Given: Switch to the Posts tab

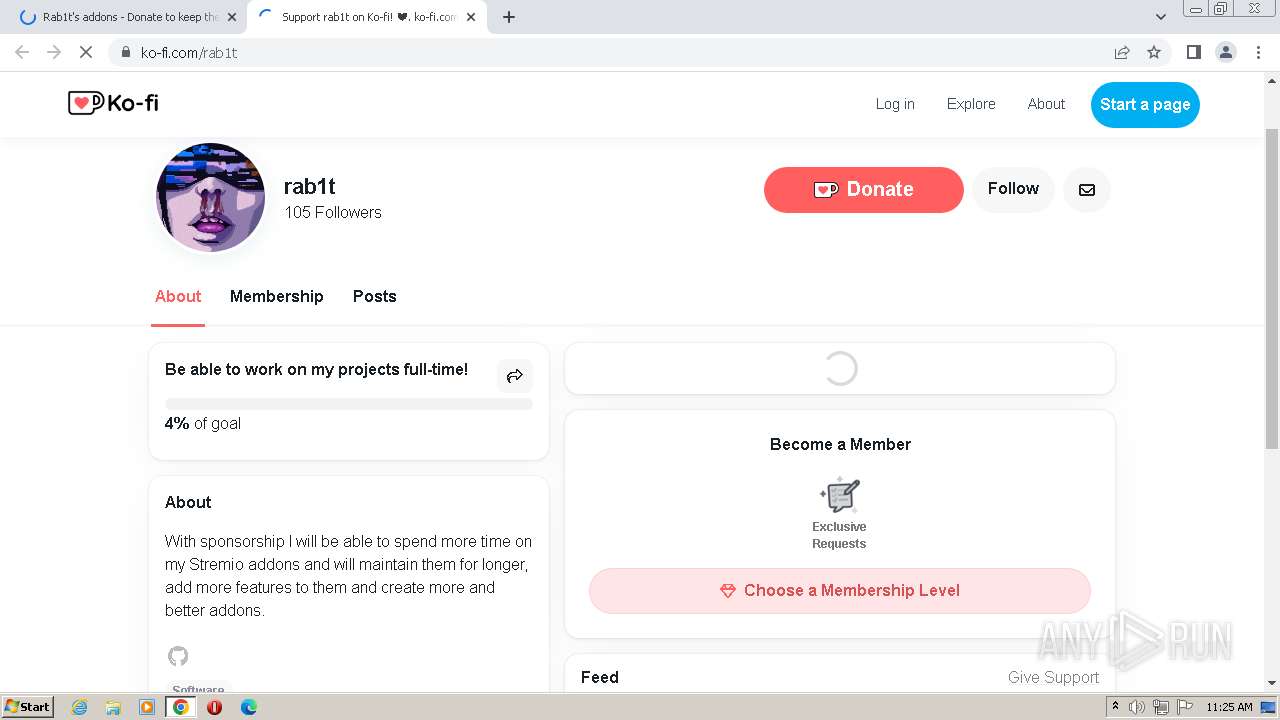Looking at the screenshot, I should (374, 296).
